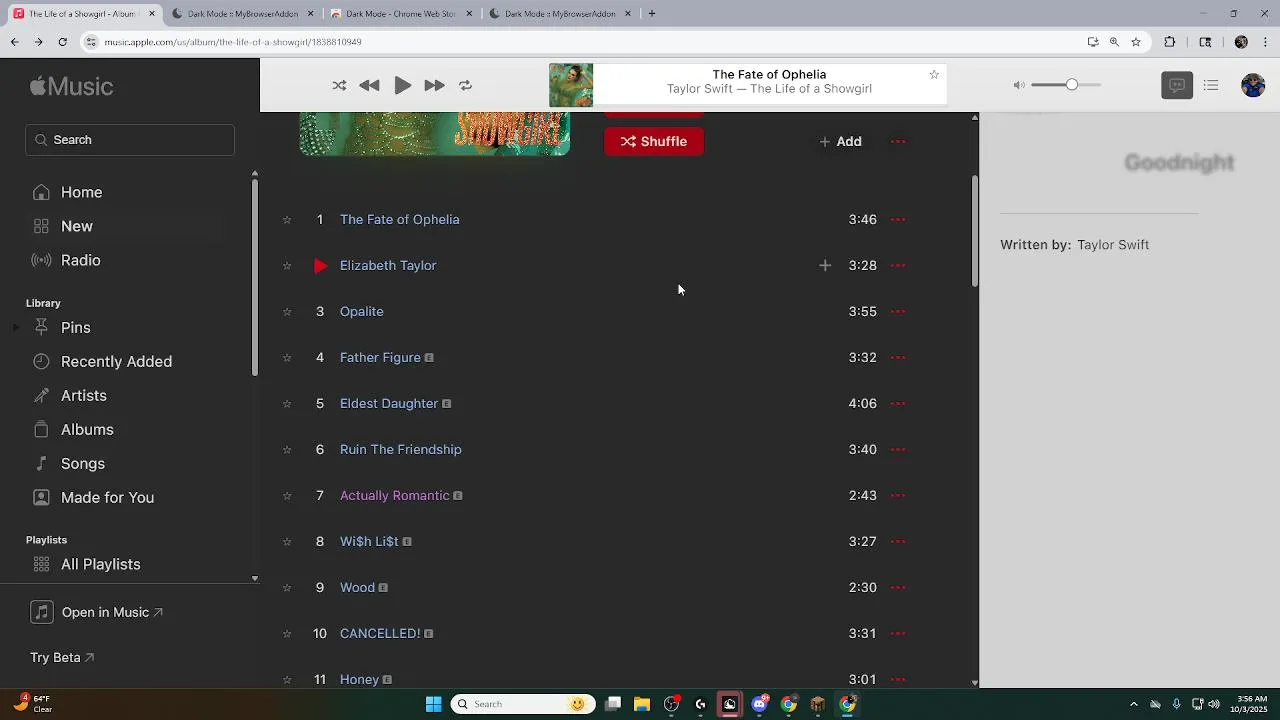Favorite The Fate of Ophelia in player
Viewport: 1280px width, 720px height.
(x=934, y=75)
